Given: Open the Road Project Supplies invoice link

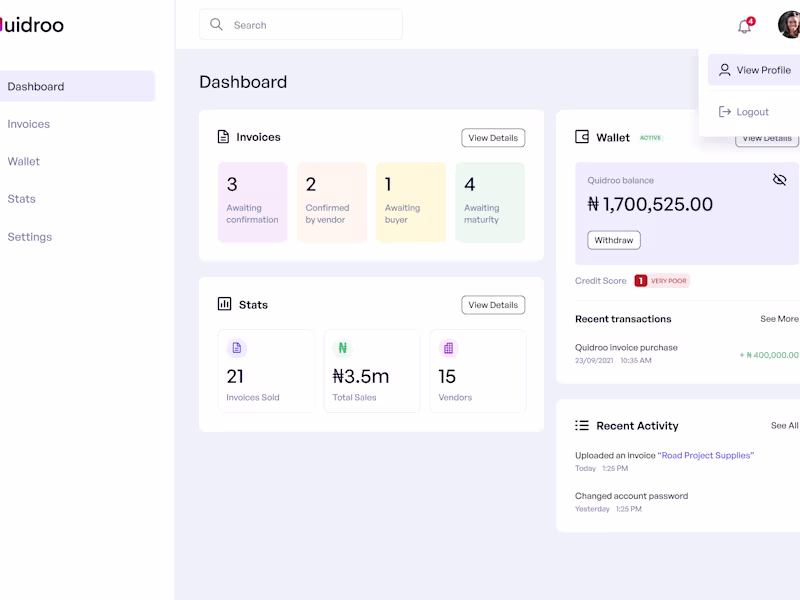Looking at the screenshot, I should [x=706, y=455].
